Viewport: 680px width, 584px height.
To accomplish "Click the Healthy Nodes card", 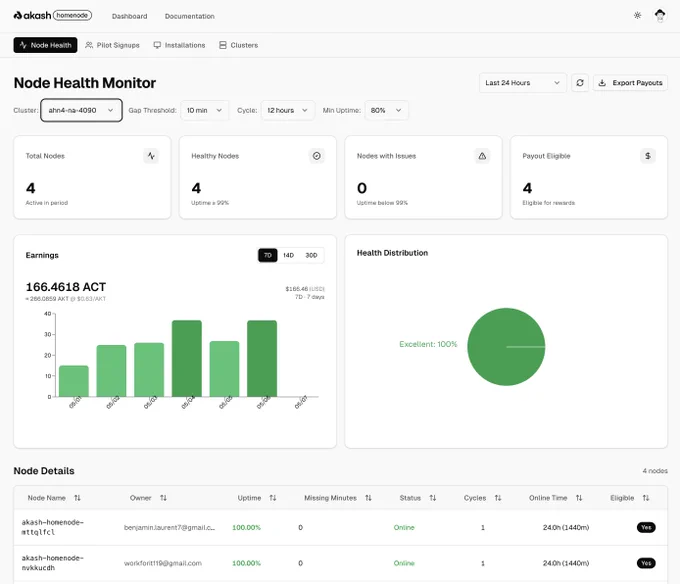I will click(258, 177).
